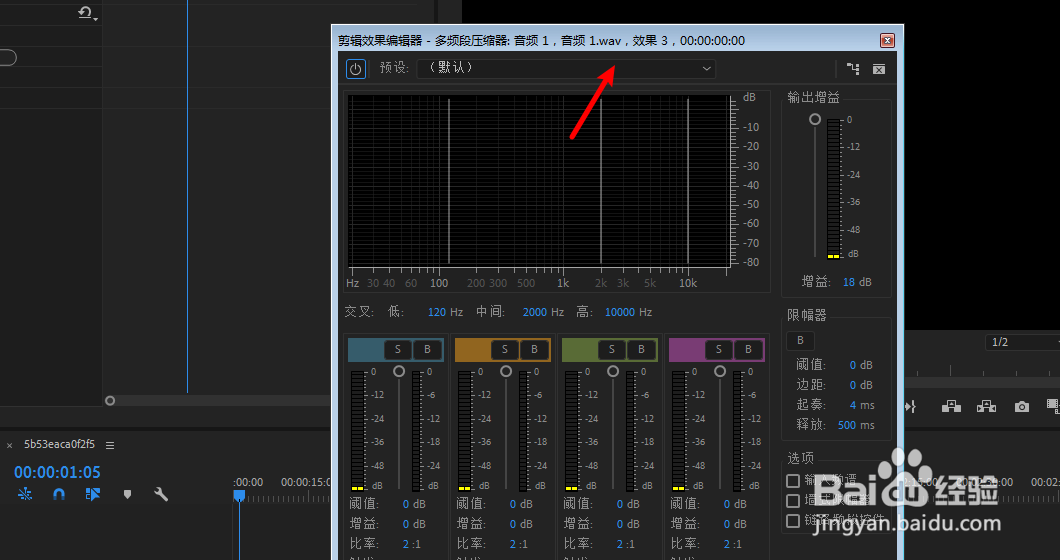Bypass the green band with B
The height and width of the screenshot is (560, 1060).
[x=641, y=350]
